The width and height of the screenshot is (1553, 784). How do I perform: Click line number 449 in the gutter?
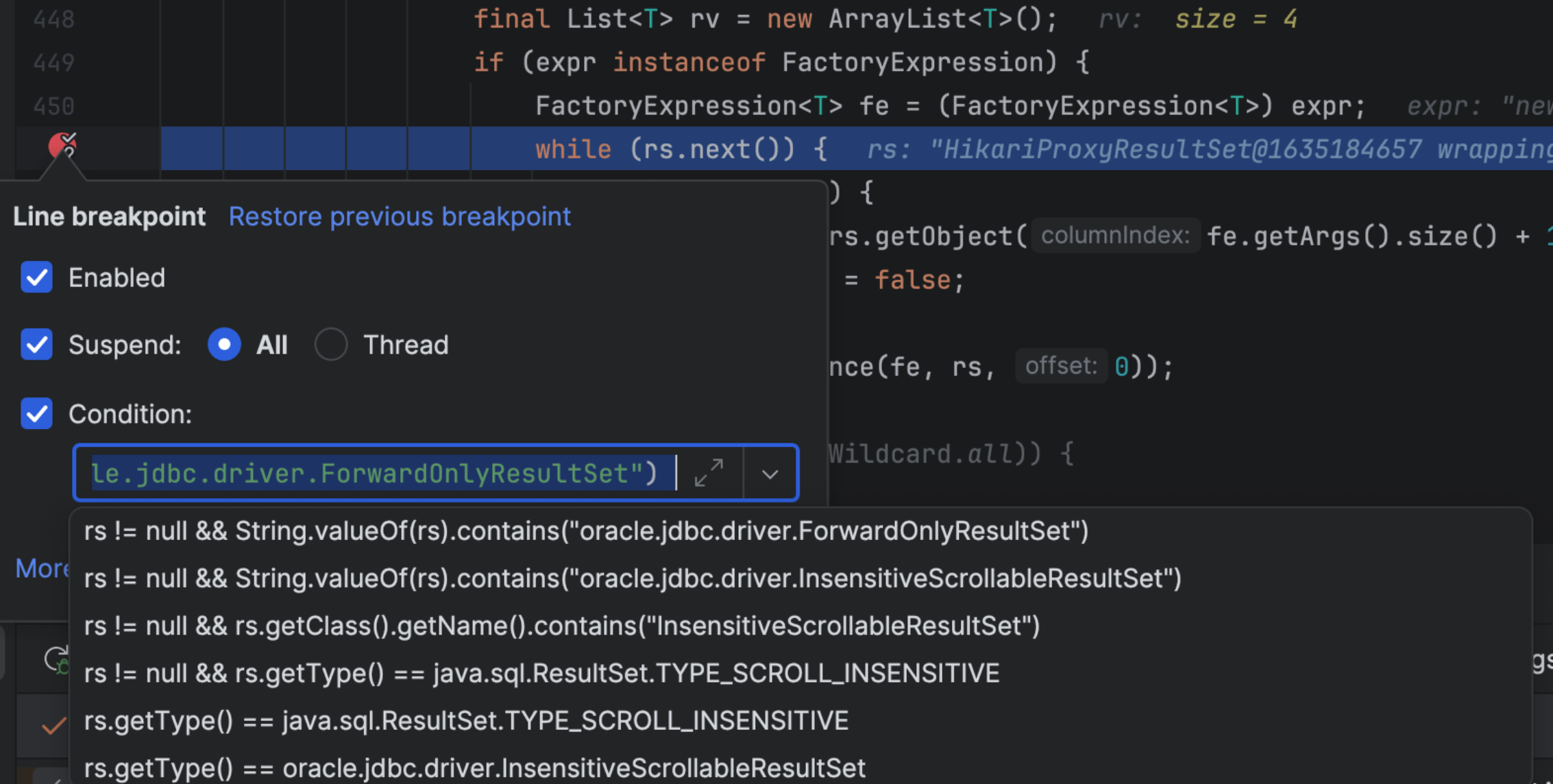coord(53,63)
